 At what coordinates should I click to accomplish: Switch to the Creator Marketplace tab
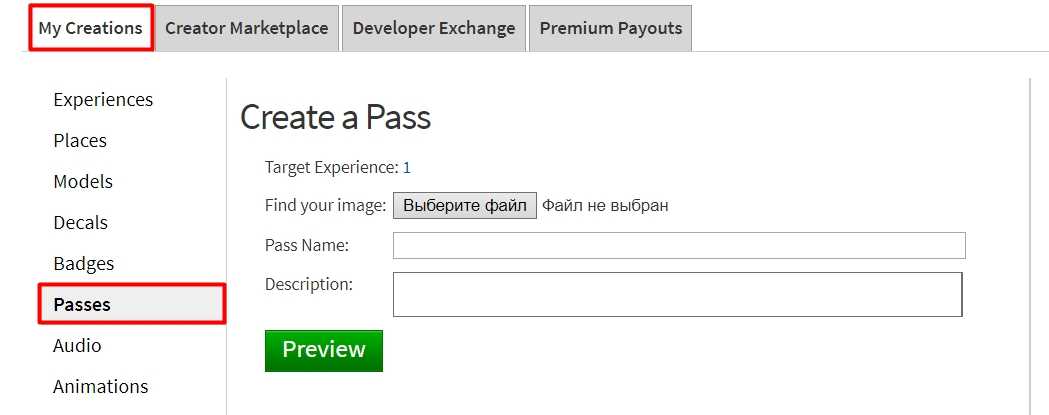(247, 28)
